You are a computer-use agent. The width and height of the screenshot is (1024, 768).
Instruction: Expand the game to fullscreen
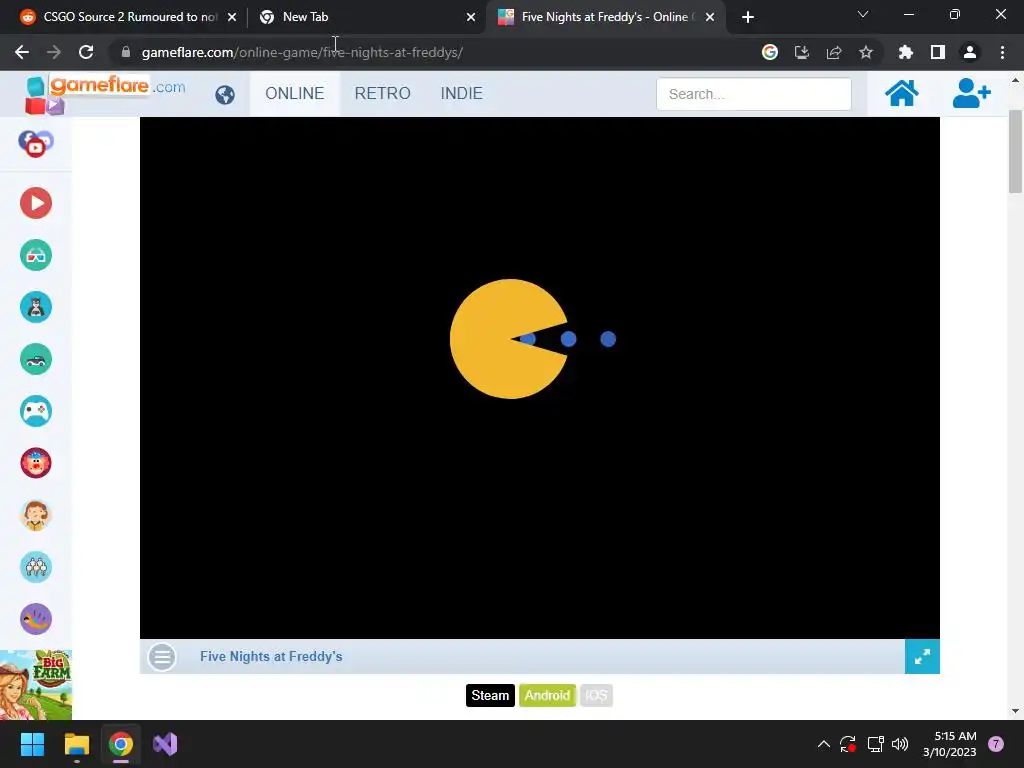tap(922, 657)
